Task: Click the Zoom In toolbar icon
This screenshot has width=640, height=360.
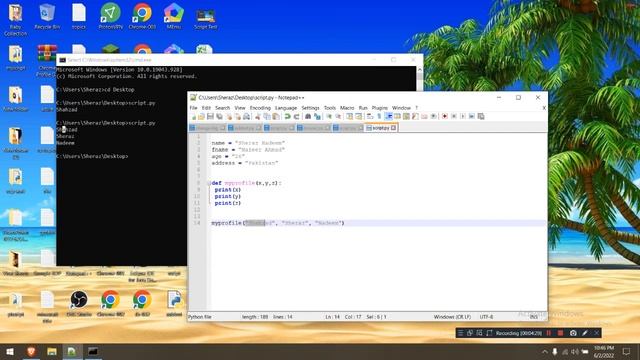Action: coord(329,116)
